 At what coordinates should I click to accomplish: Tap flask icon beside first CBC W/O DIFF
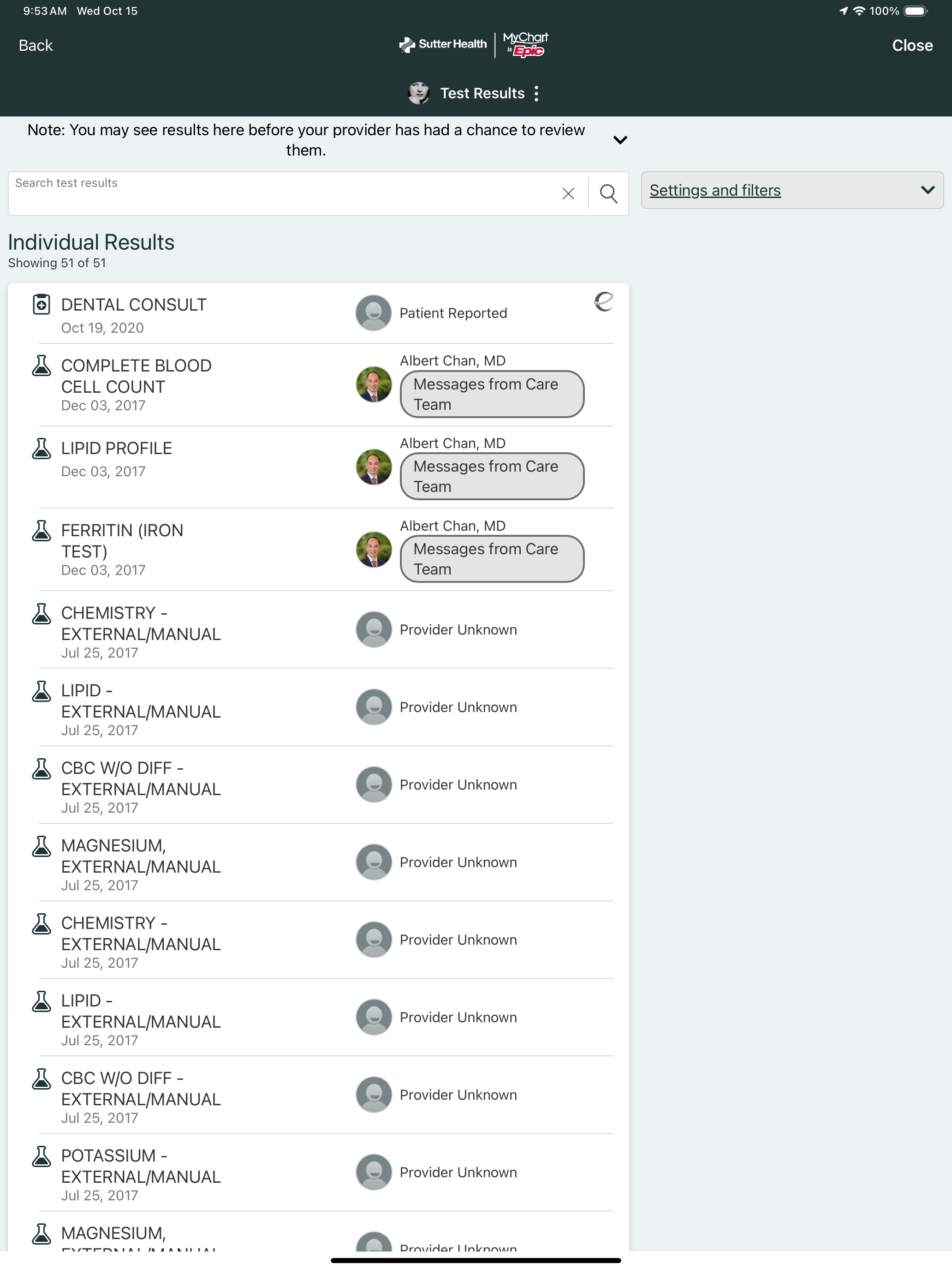pos(42,769)
